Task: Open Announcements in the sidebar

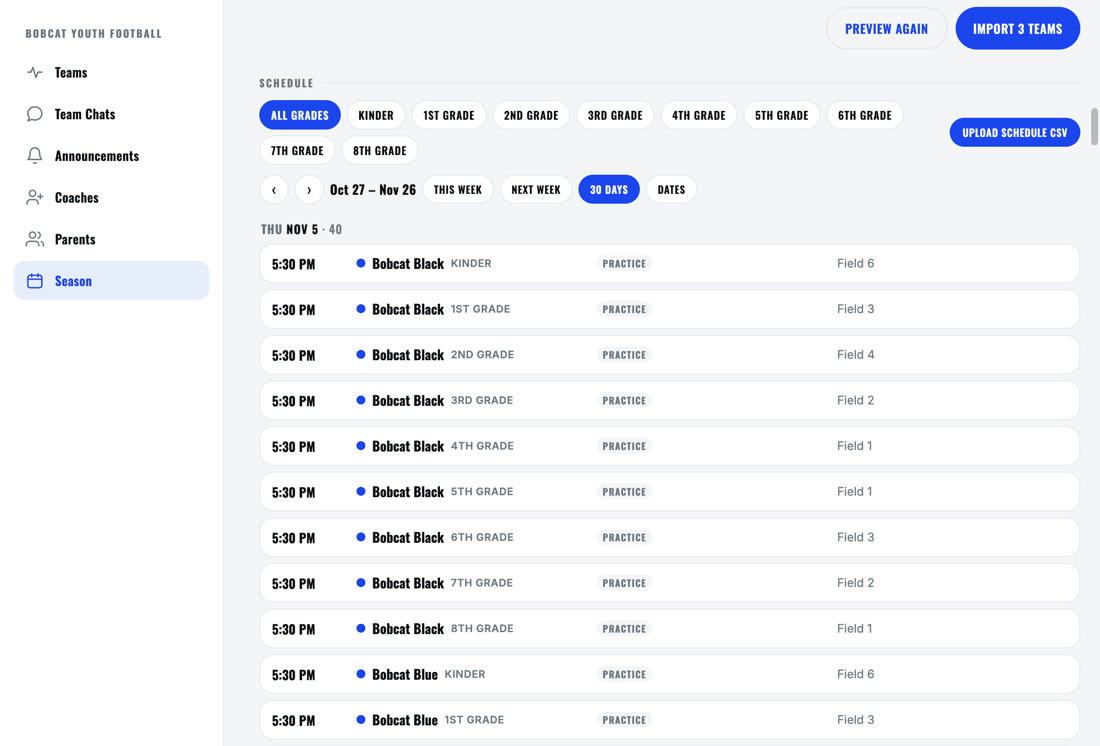Action: pos(112,156)
